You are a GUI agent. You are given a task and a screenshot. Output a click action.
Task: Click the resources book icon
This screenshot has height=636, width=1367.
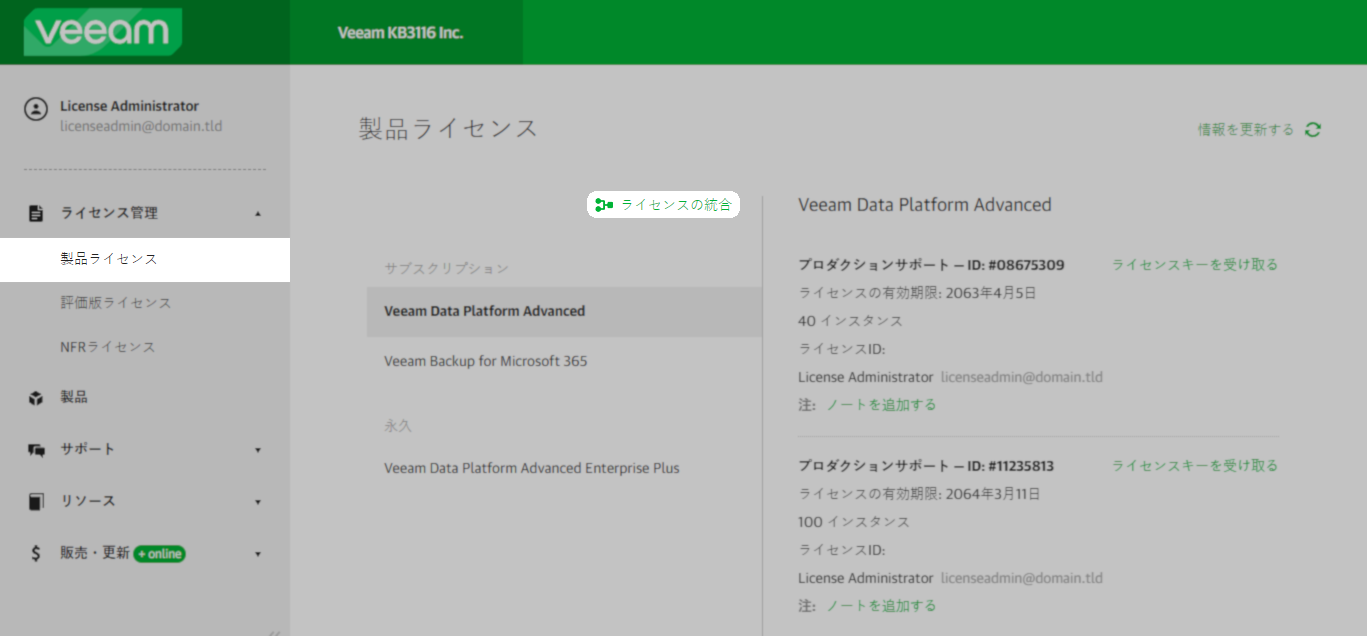36,502
